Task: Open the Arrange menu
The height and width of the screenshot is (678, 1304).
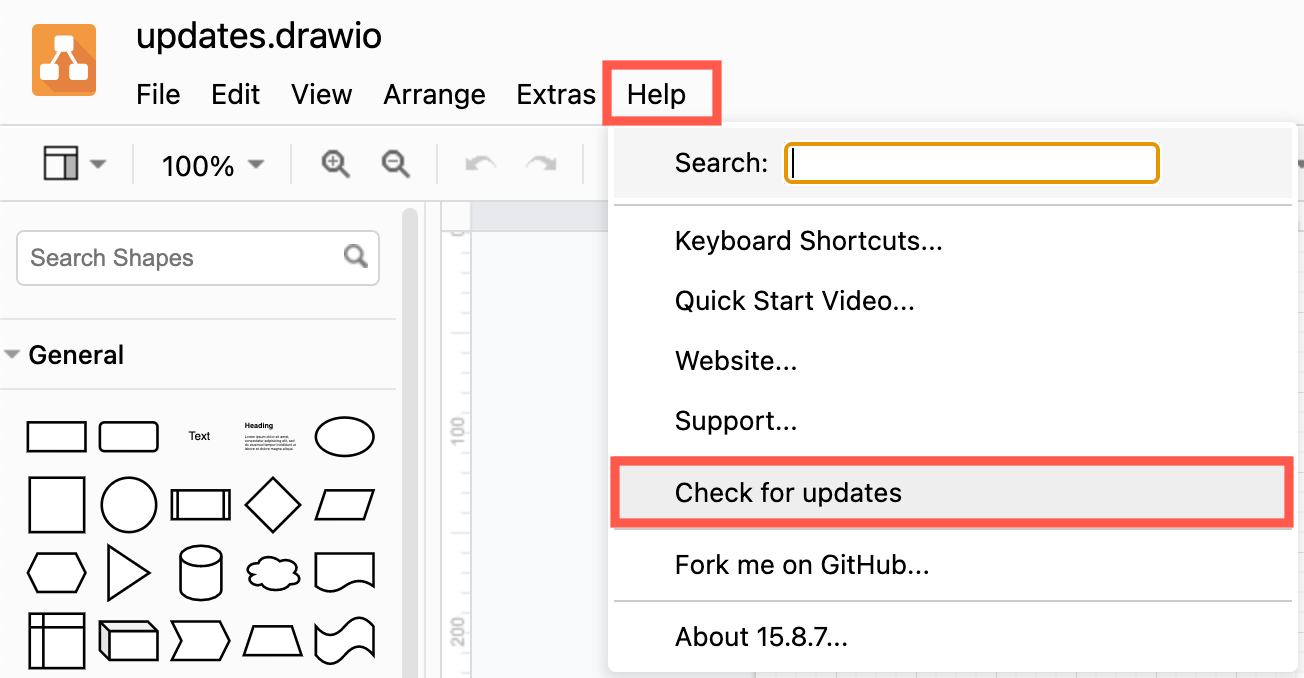Action: coord(434,94)
